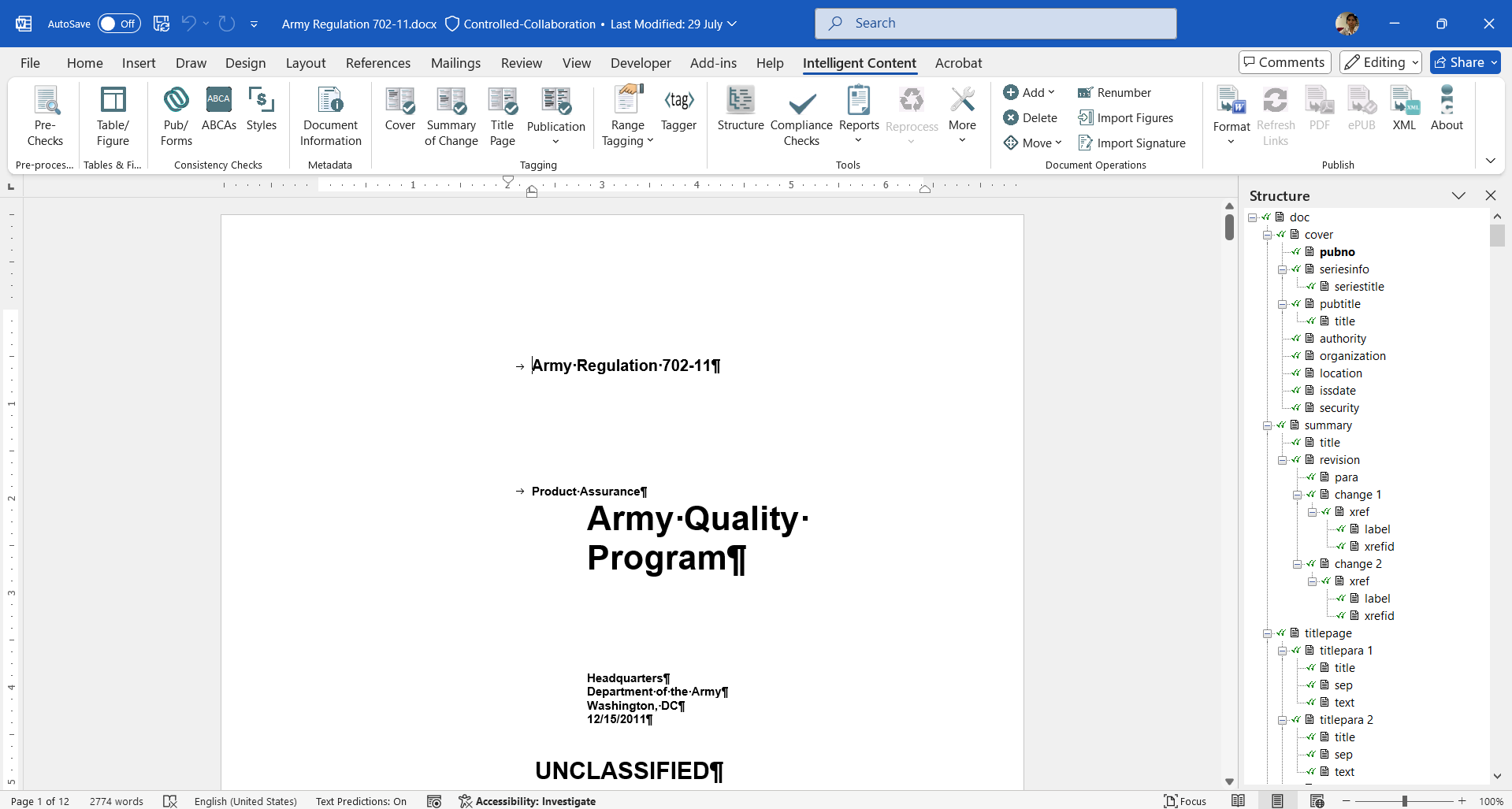The height and width of the screenshot is (809, 1512).
Task: Click Import Signature button
Action: (x=1131, y=143)
